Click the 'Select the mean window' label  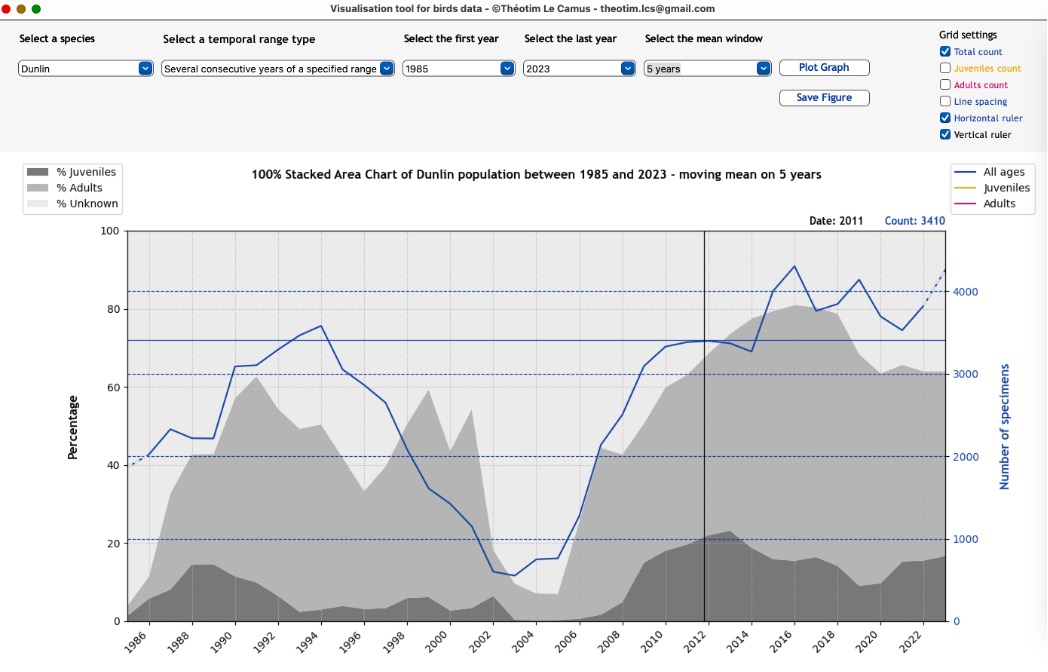click(x=704, y=39)
